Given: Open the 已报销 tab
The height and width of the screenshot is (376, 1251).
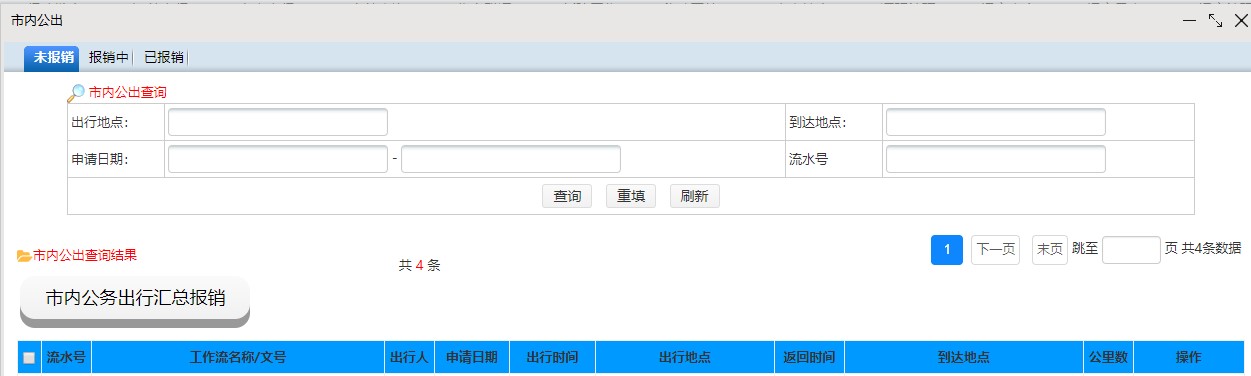Looking at the screenshot, I should pyautogui.click(x=163, y=57).
